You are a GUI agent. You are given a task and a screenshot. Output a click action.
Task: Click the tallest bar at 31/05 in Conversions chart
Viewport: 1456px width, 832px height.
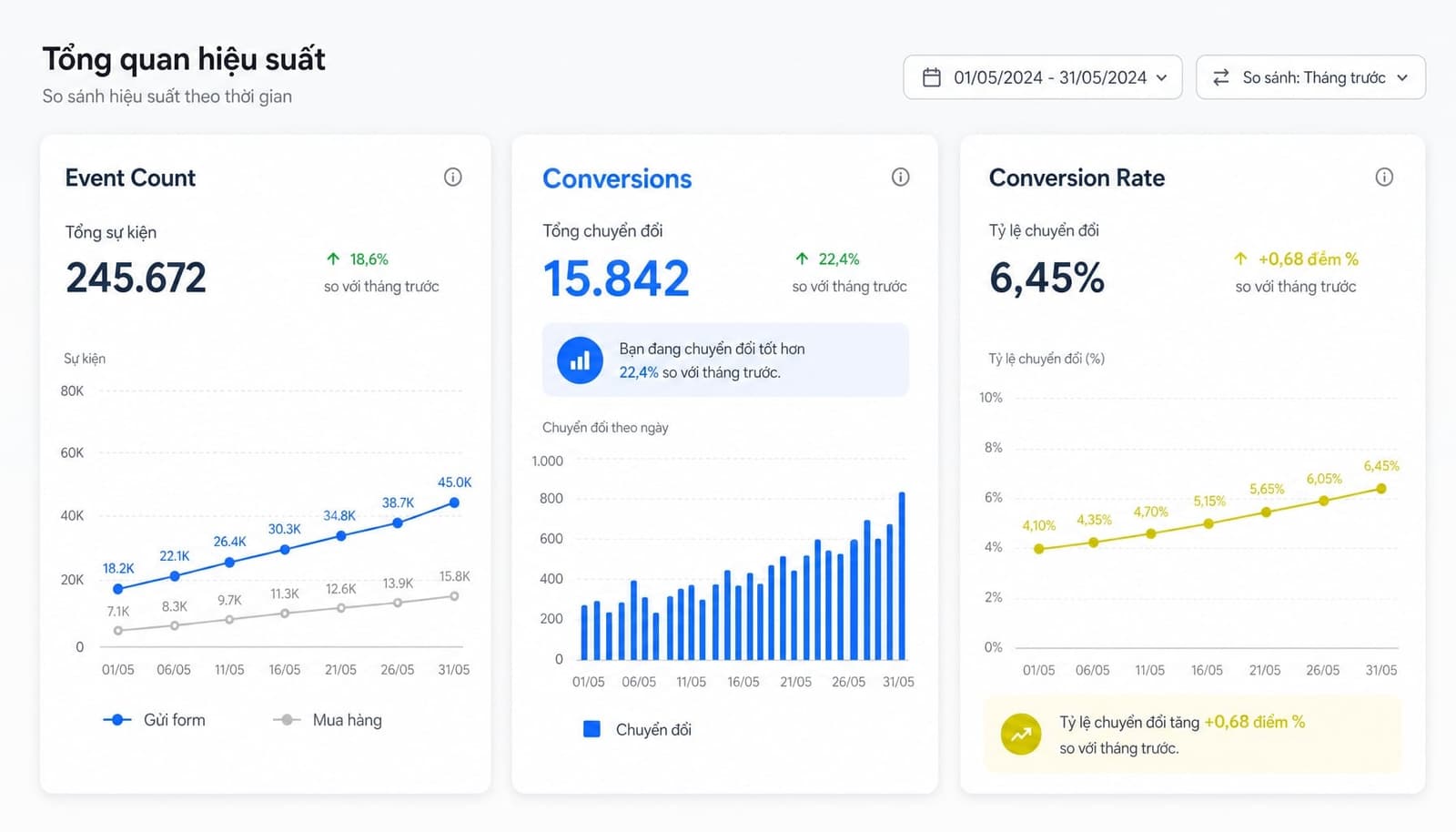(x=902, y=575)
